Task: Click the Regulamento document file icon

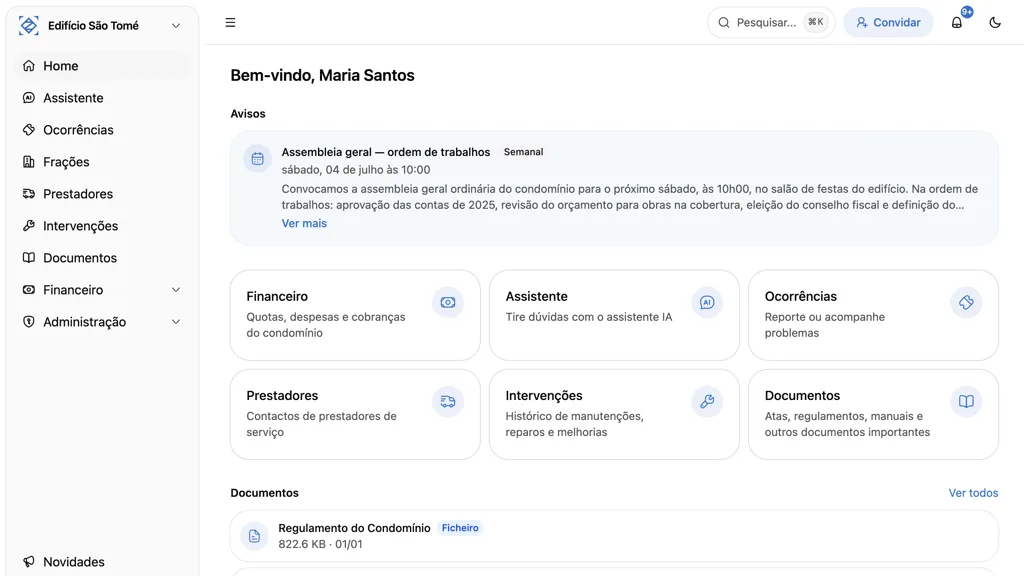Action: 255,536
